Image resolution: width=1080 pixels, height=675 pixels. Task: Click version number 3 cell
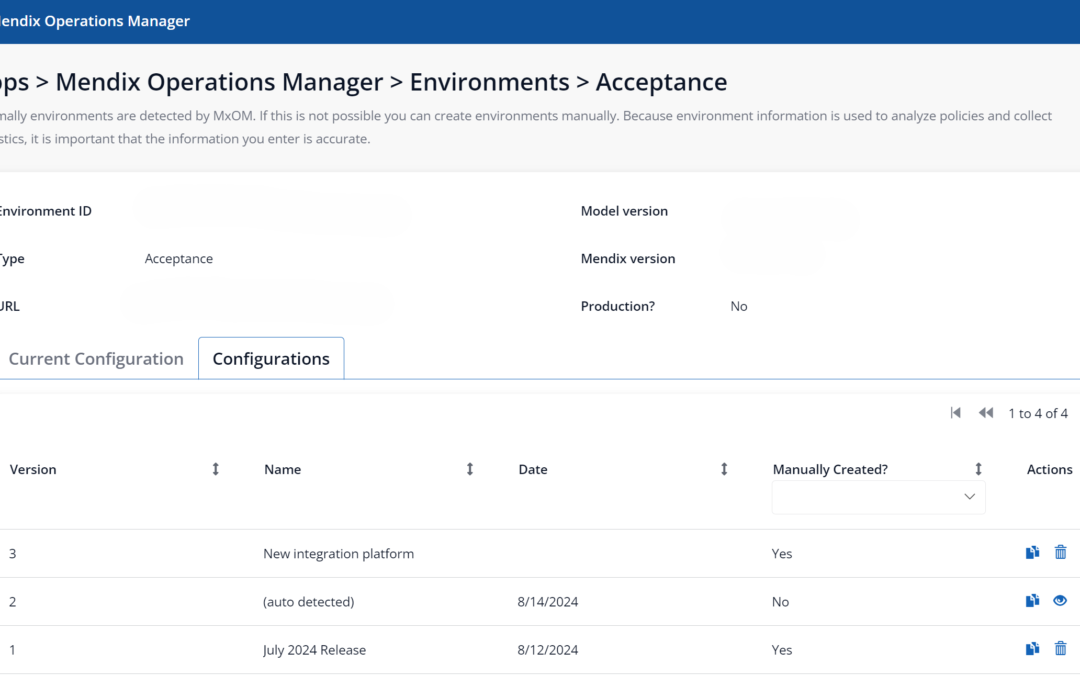pos(12,554)
